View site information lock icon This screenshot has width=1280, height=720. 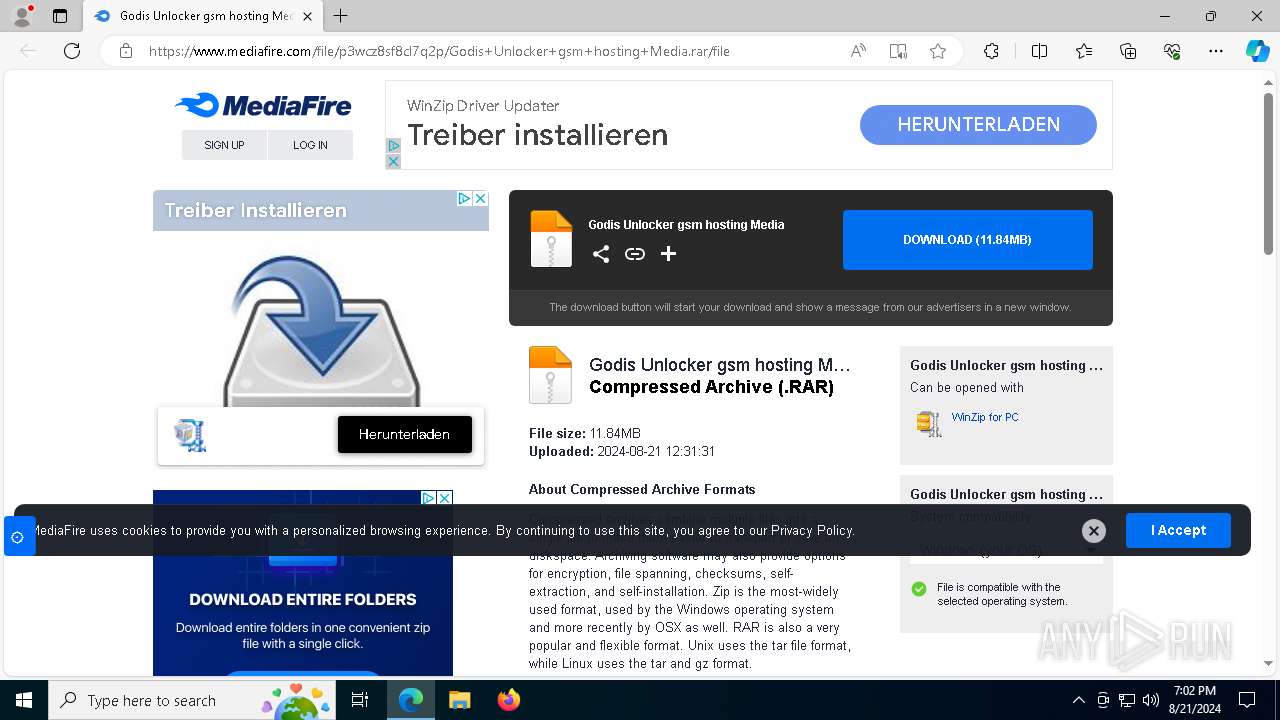click(x=126, y=51)
